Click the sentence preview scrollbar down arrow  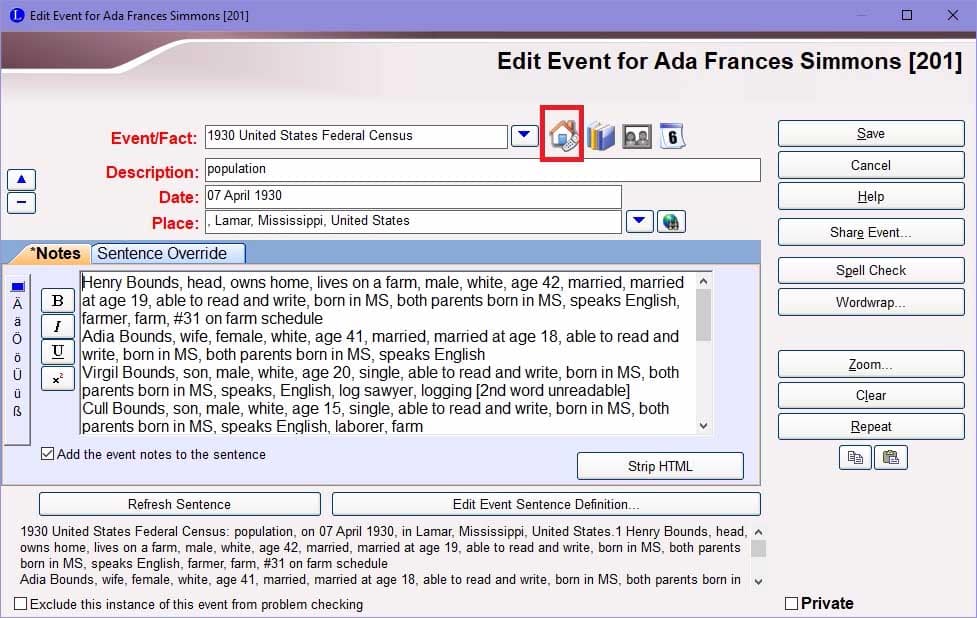coord(758,581)
